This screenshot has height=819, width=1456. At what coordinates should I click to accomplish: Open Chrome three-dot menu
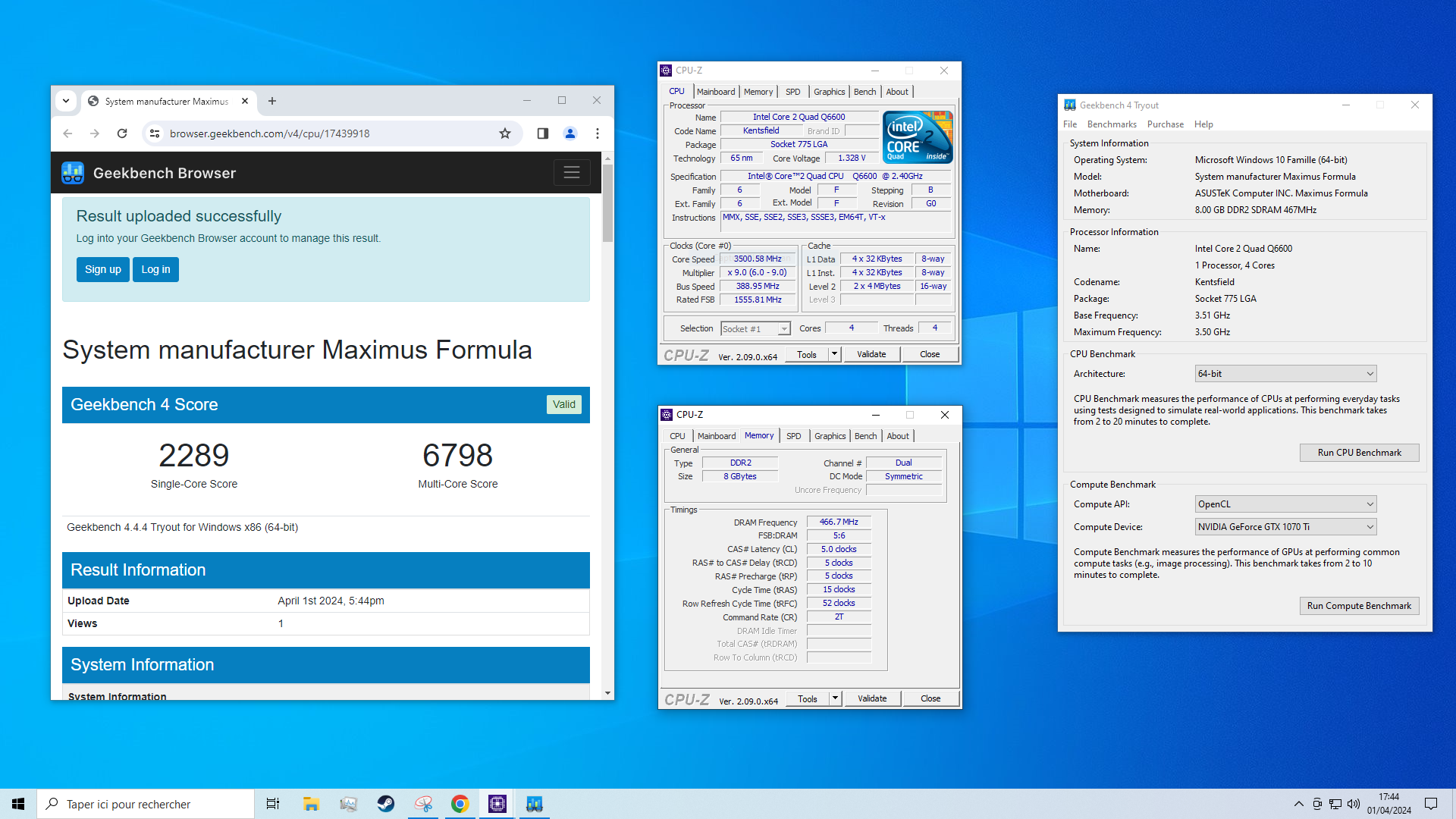[x=598, y=133]
